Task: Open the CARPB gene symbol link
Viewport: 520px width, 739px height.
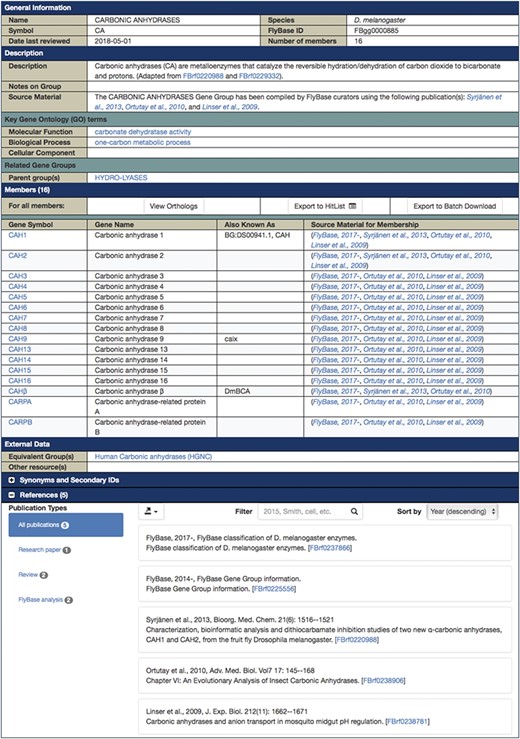Action: pyautogui.click(x=20, y=422)
